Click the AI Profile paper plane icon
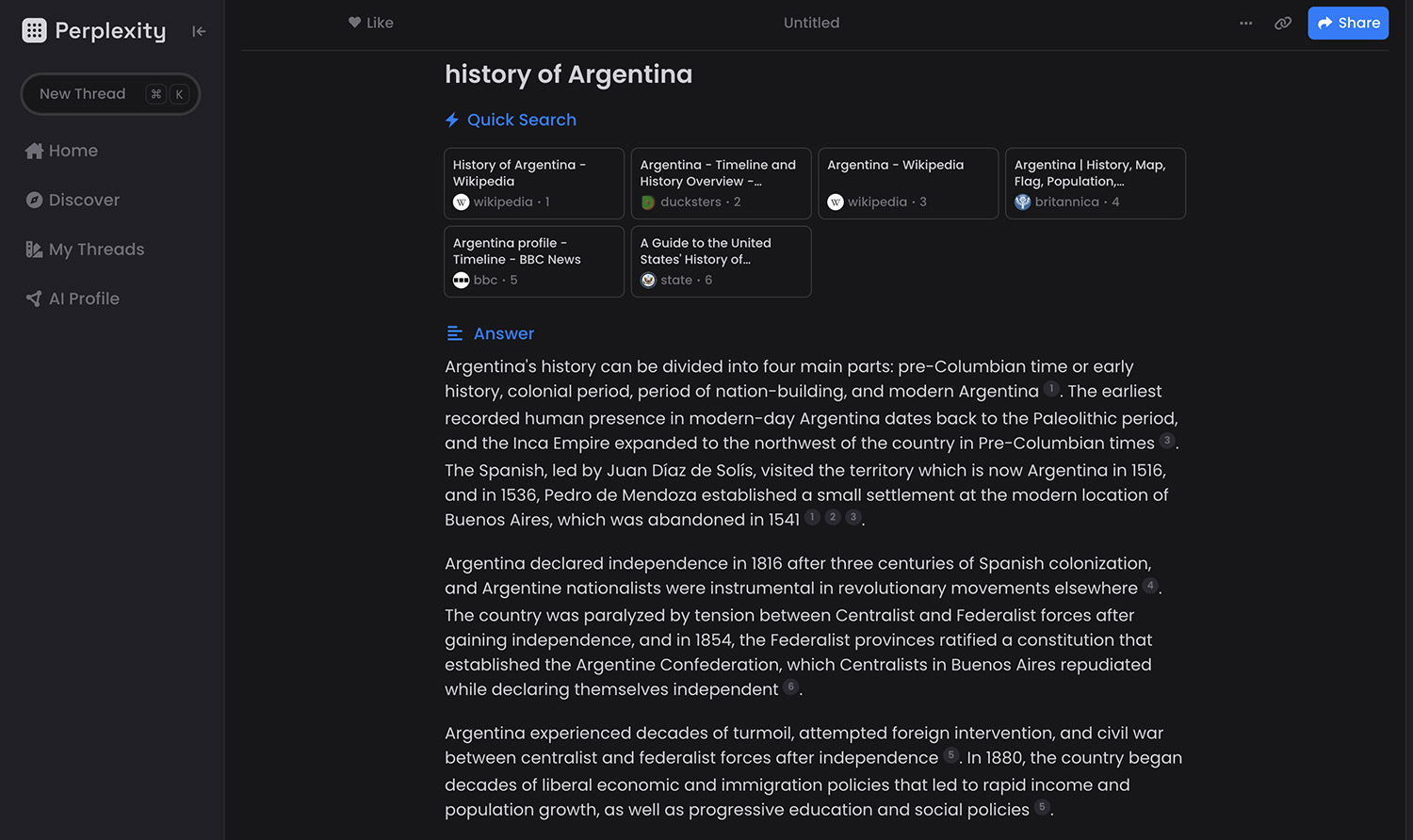 [x=34, y=299]
